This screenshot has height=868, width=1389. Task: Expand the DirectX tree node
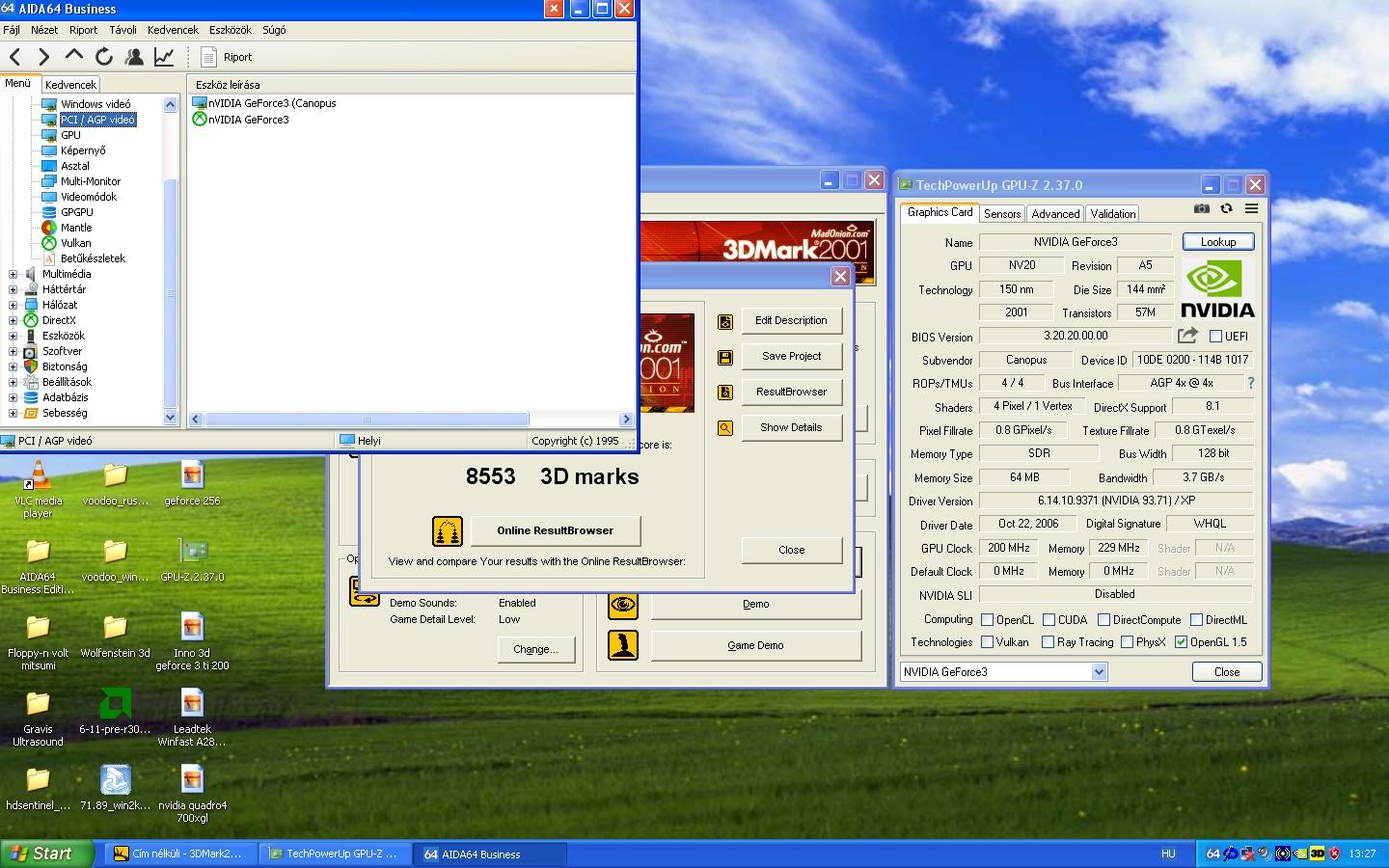tap(13, 320)
